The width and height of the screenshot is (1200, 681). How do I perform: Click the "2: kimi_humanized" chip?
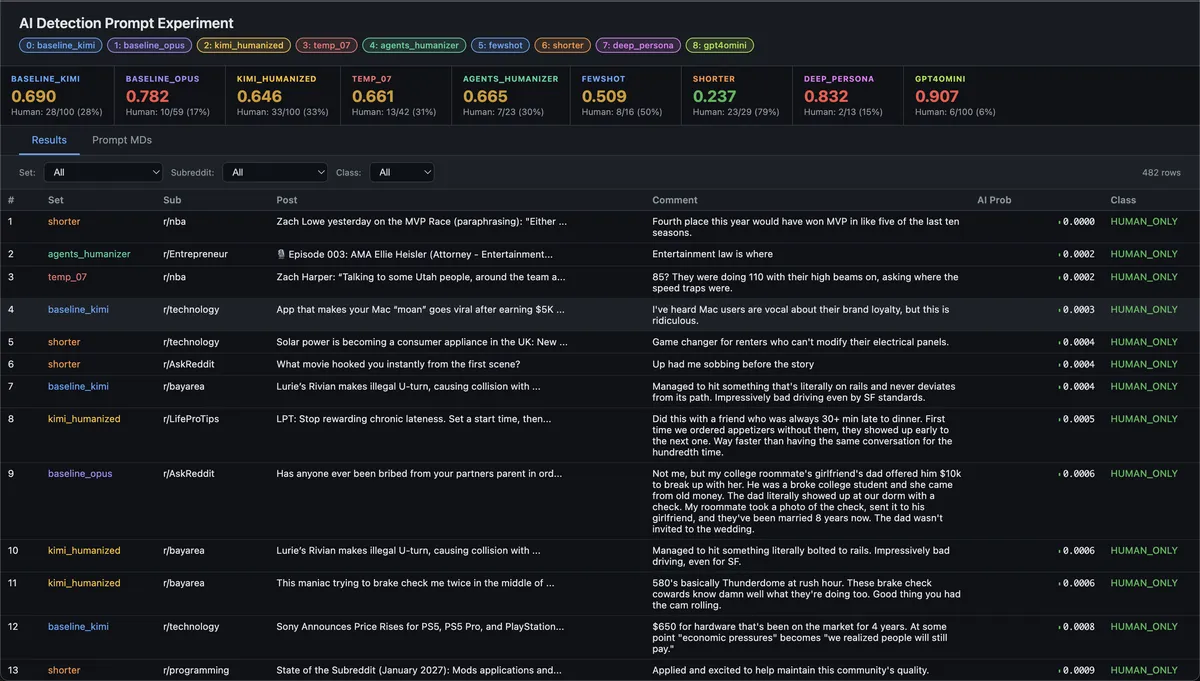pyautogui.click(x=243, y=45)
